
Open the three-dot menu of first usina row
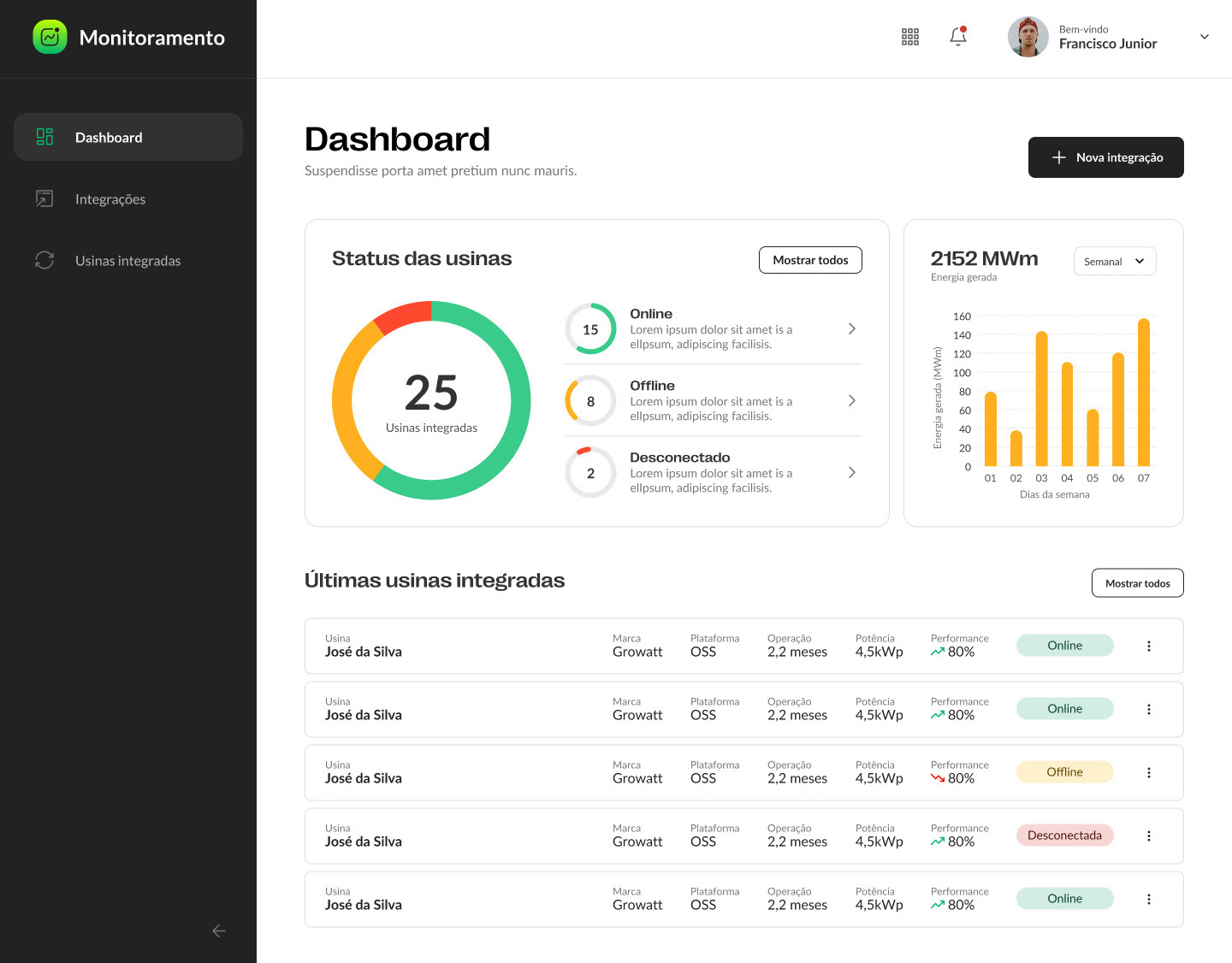(1149, 646)
